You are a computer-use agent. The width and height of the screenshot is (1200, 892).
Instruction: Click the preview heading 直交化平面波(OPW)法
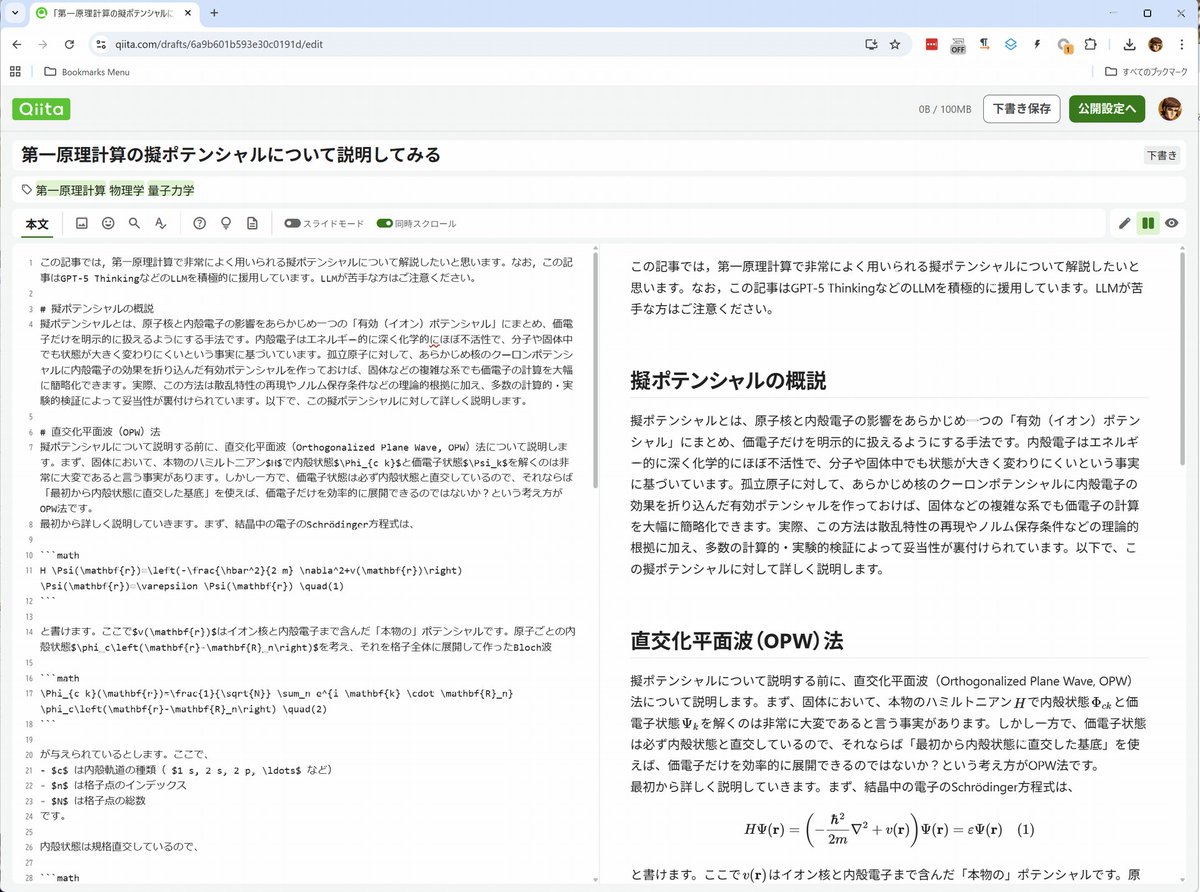(x=737, y=639)
